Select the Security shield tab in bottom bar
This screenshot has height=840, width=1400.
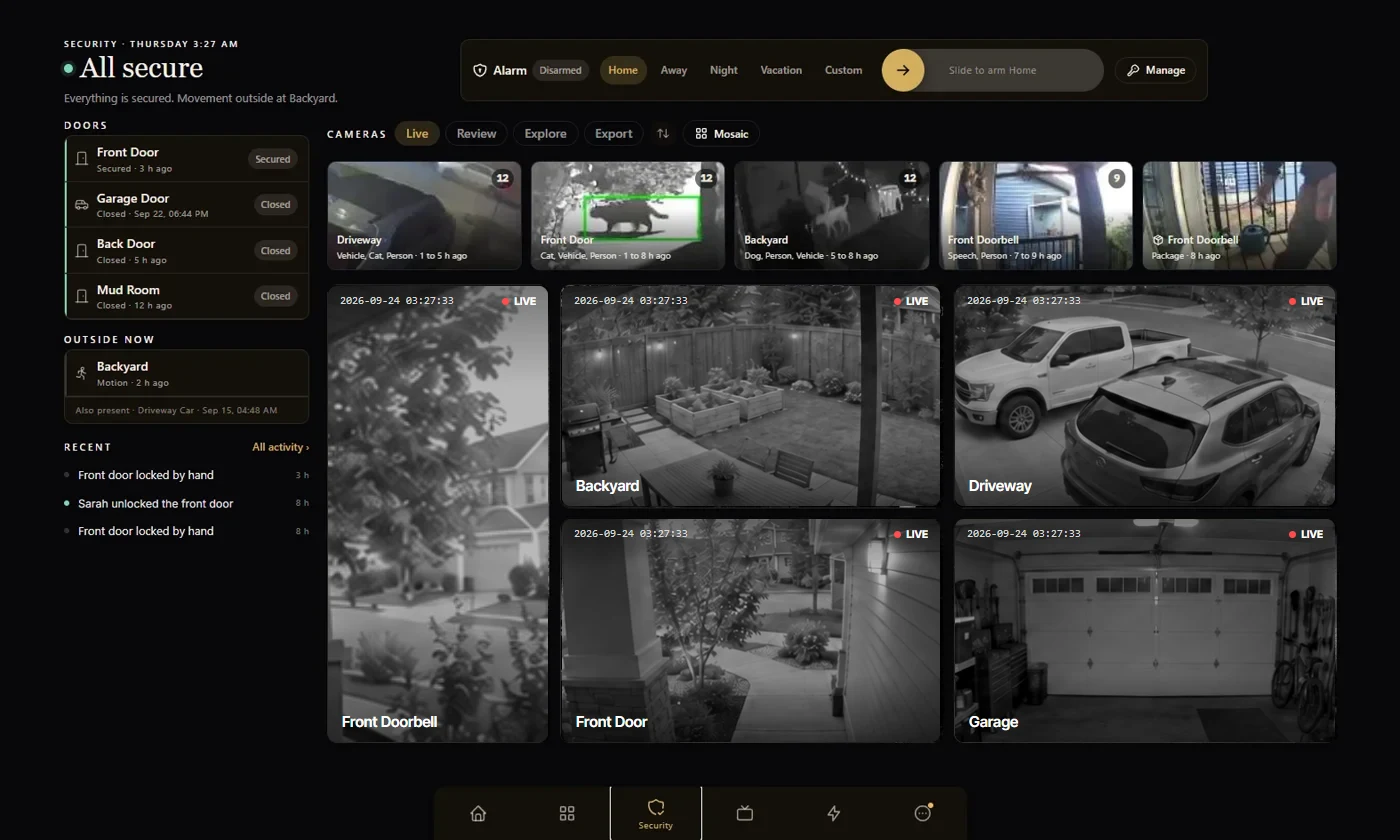tap(656, 813)
